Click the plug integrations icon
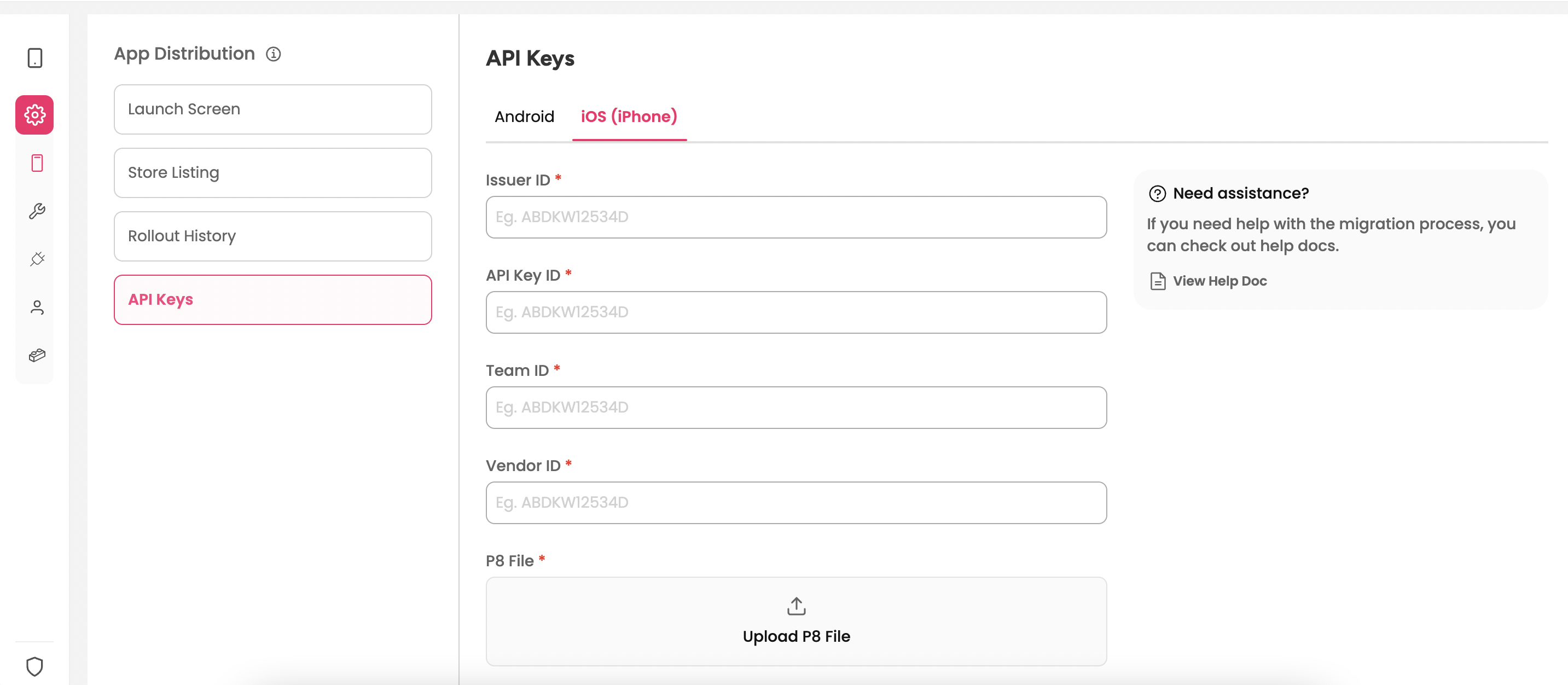The height and width of the screenshot is (685, 1568). (x=37, y=259)
